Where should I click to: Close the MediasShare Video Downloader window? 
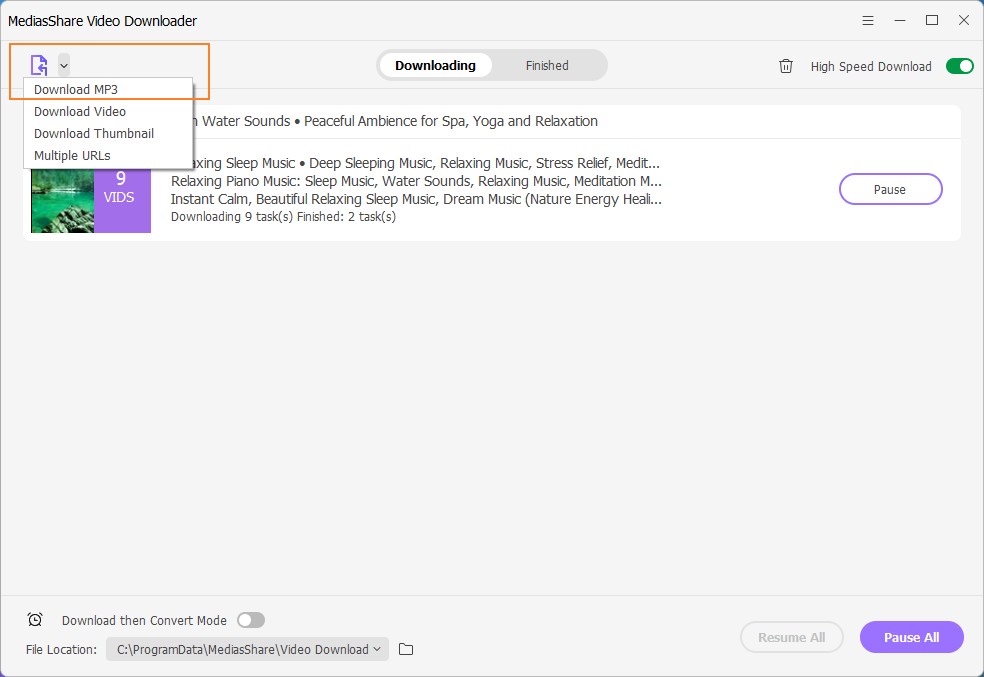coord(964,20)
